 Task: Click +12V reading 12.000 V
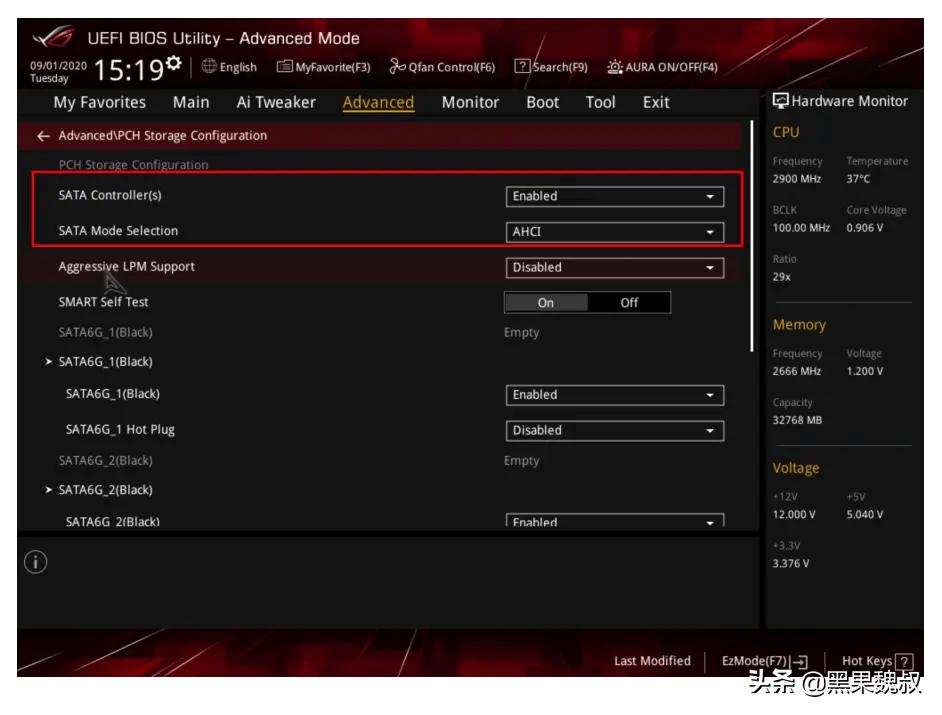[x=794, y=515]
